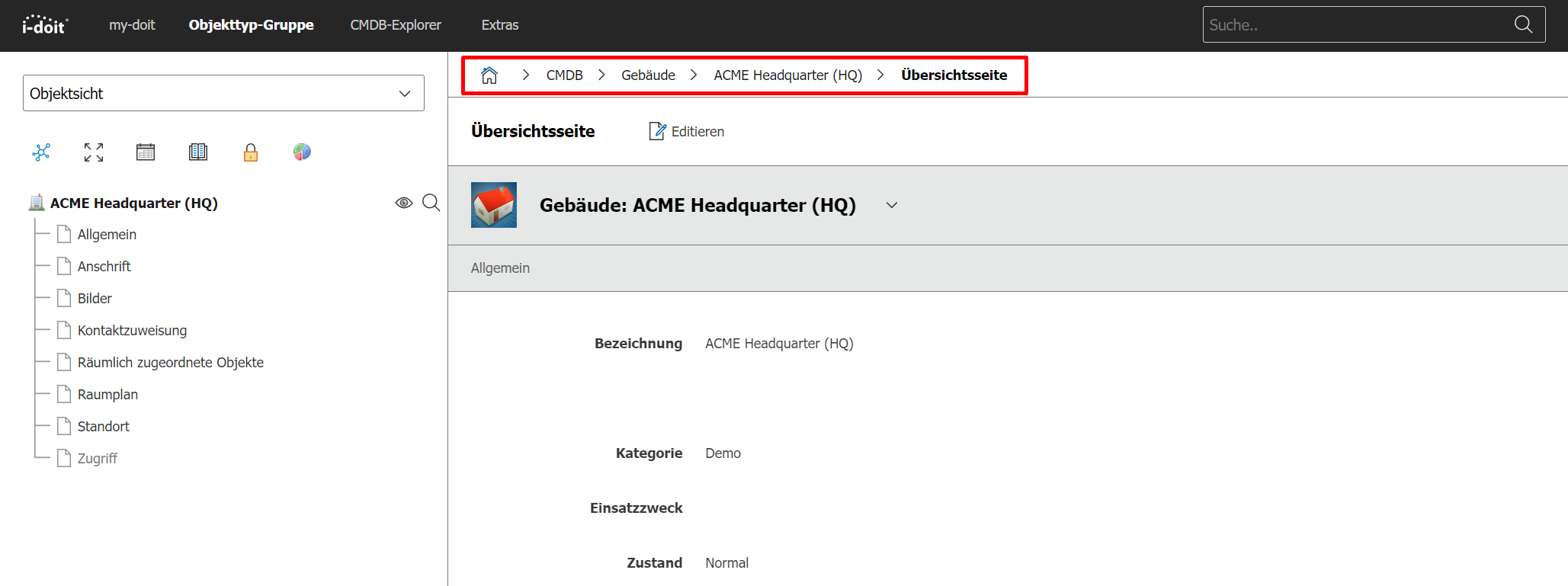Click the fullscreen expand arrows icon
Viewport: 1568px width, 586px height.
[94, 152]
